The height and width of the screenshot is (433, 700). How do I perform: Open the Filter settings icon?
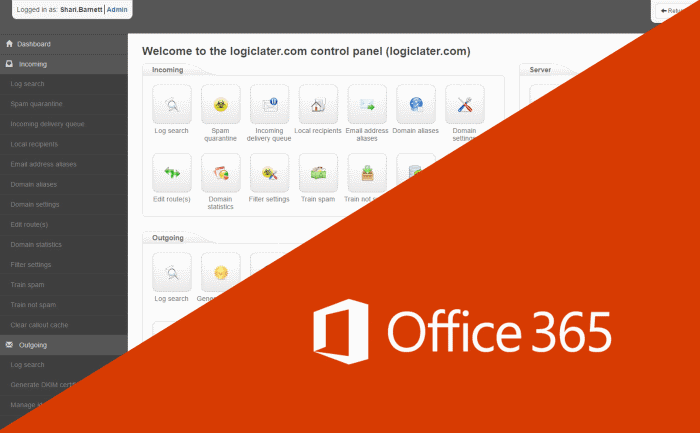click(269, 173)
